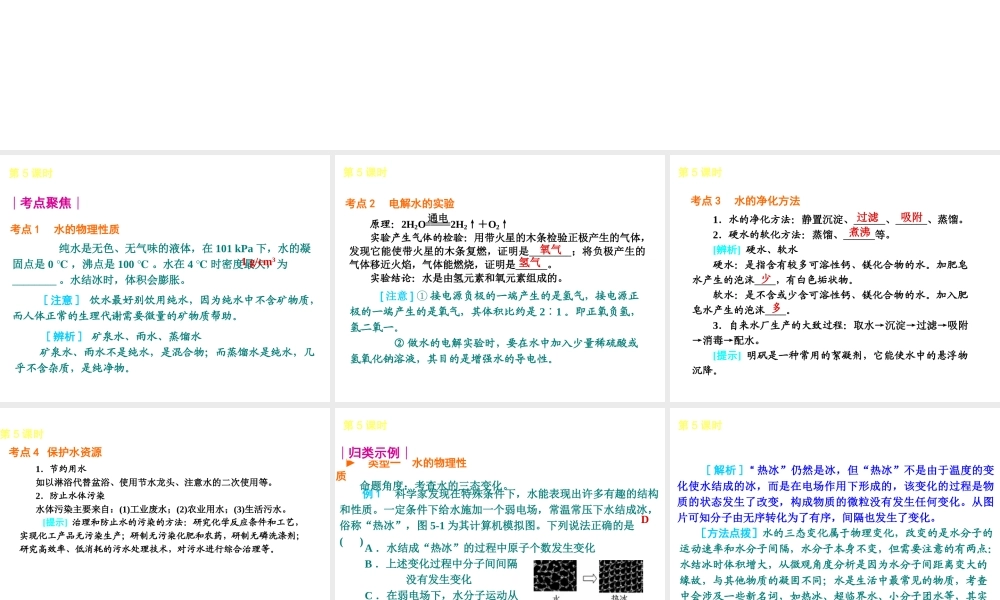Click the arrow between the two molecule images

589,578
